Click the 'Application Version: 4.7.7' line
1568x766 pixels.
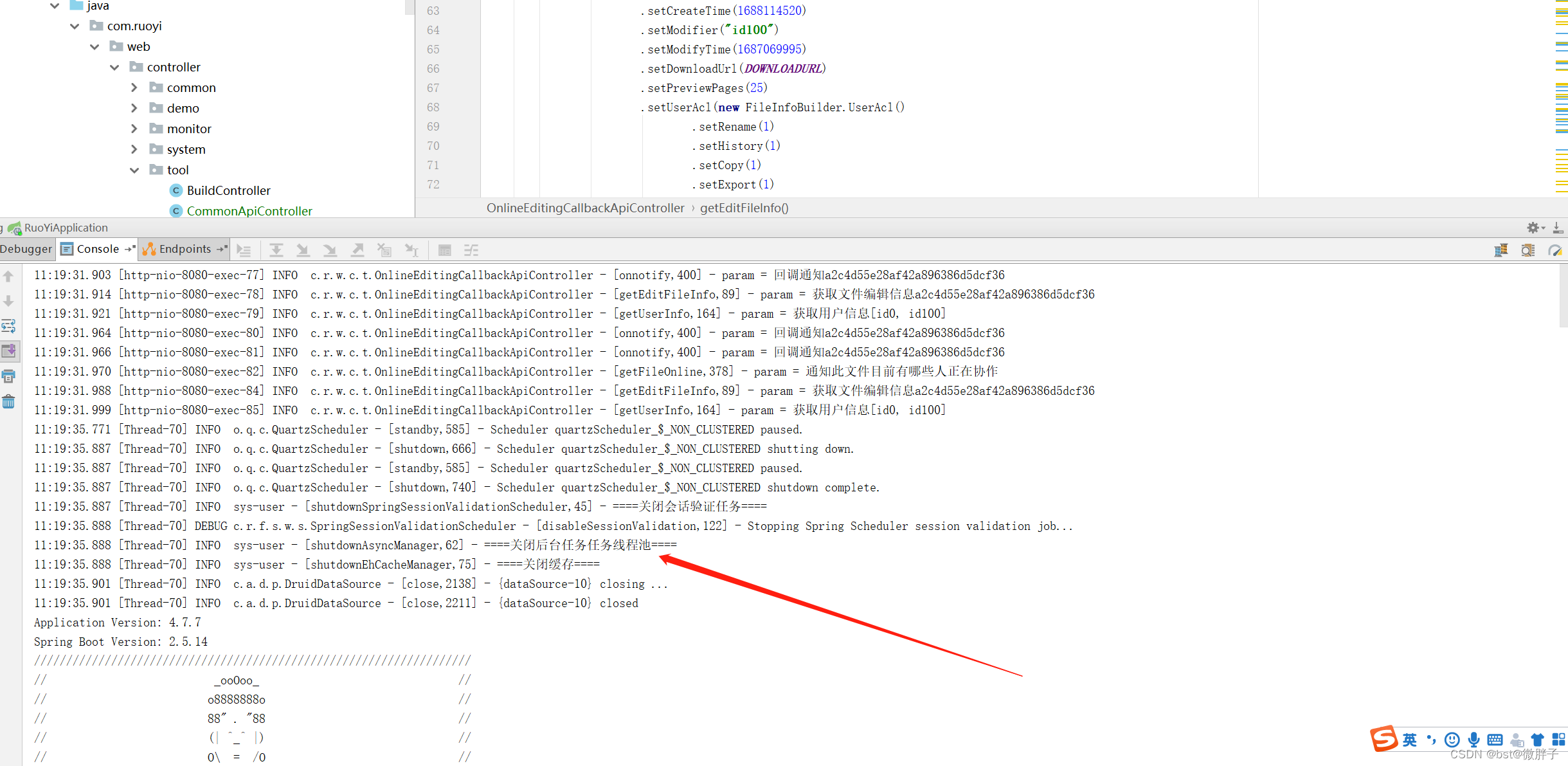[x=117, y=623]
